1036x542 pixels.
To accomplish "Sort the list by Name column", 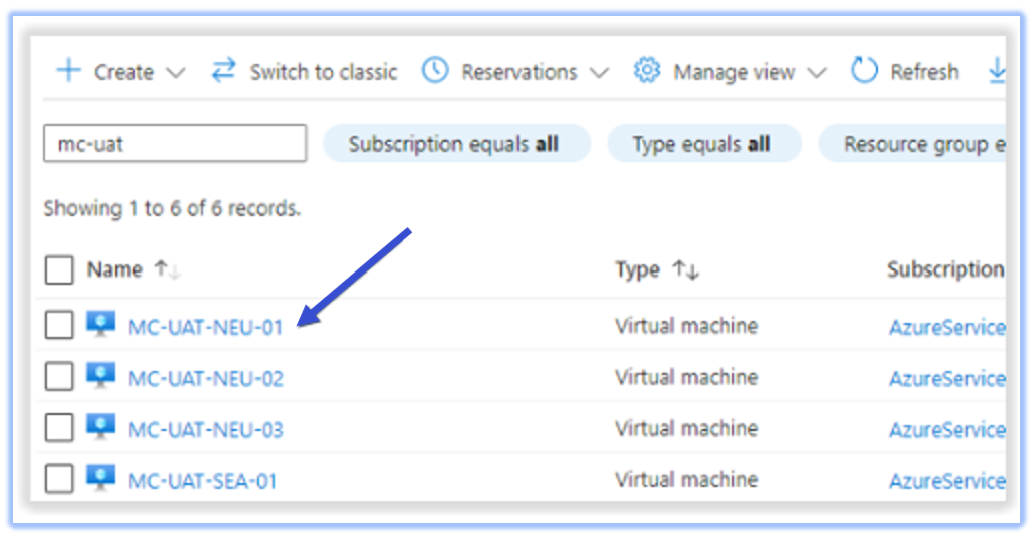I will click(113, 270).
